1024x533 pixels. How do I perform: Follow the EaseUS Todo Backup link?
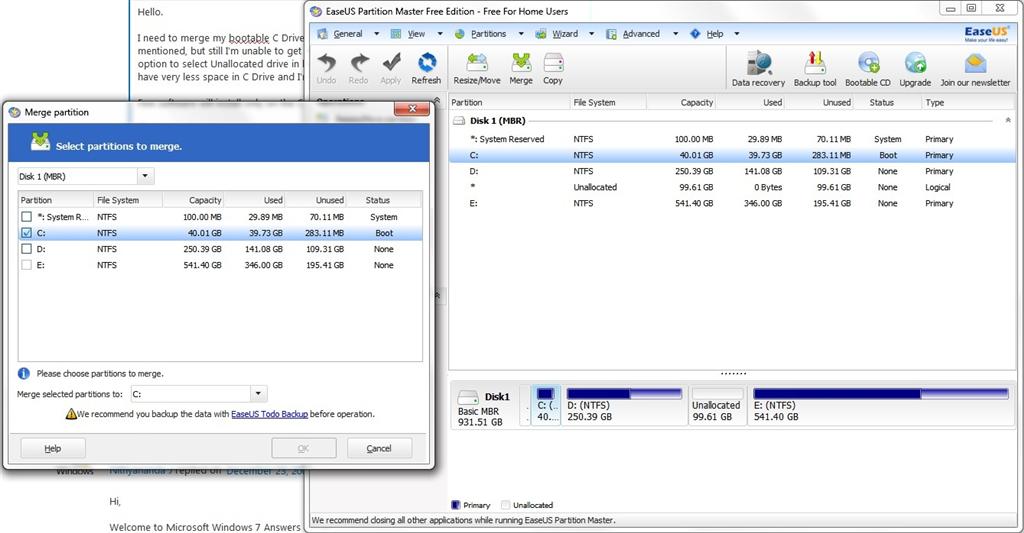click(x=269, y=414)
